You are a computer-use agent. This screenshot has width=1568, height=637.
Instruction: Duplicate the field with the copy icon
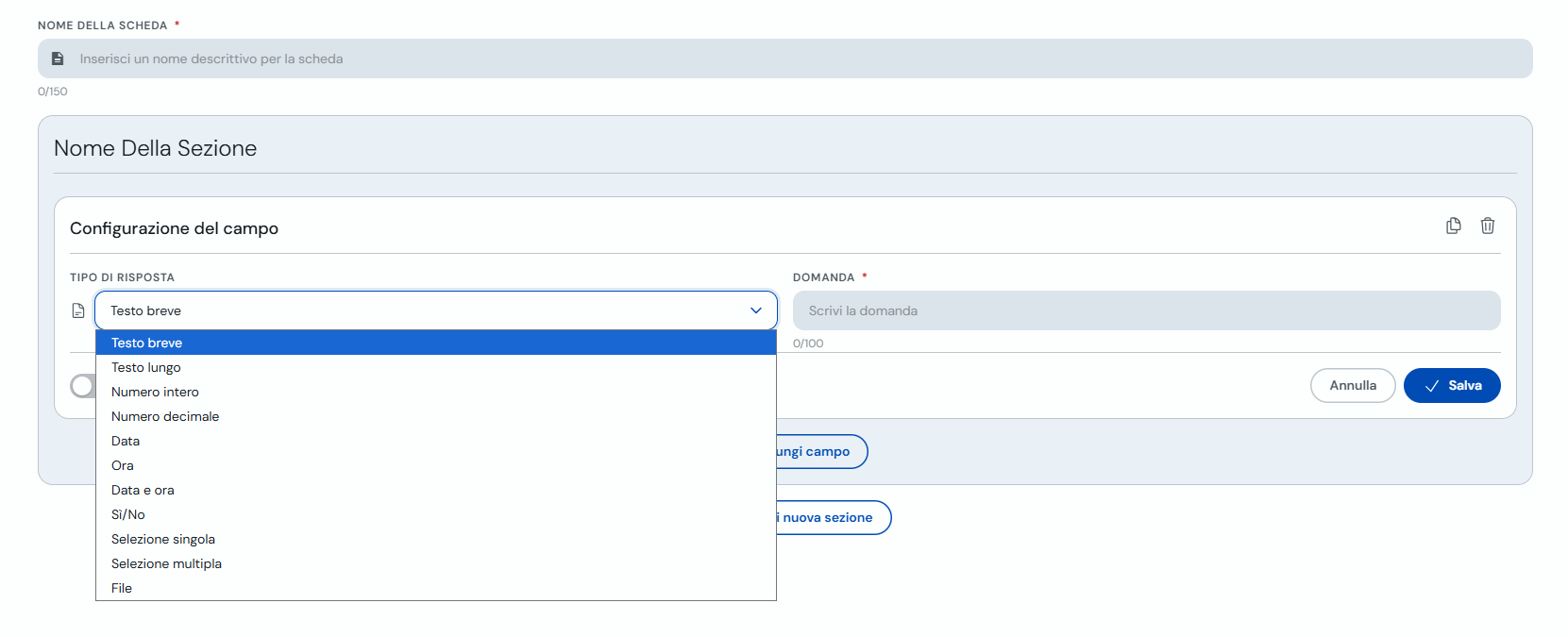point(1454,226)
